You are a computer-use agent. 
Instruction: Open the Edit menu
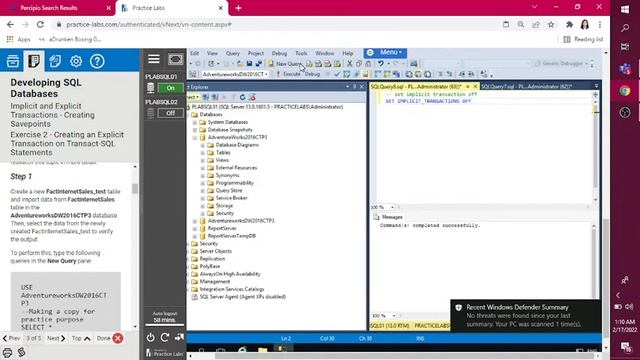pos(195,53)
